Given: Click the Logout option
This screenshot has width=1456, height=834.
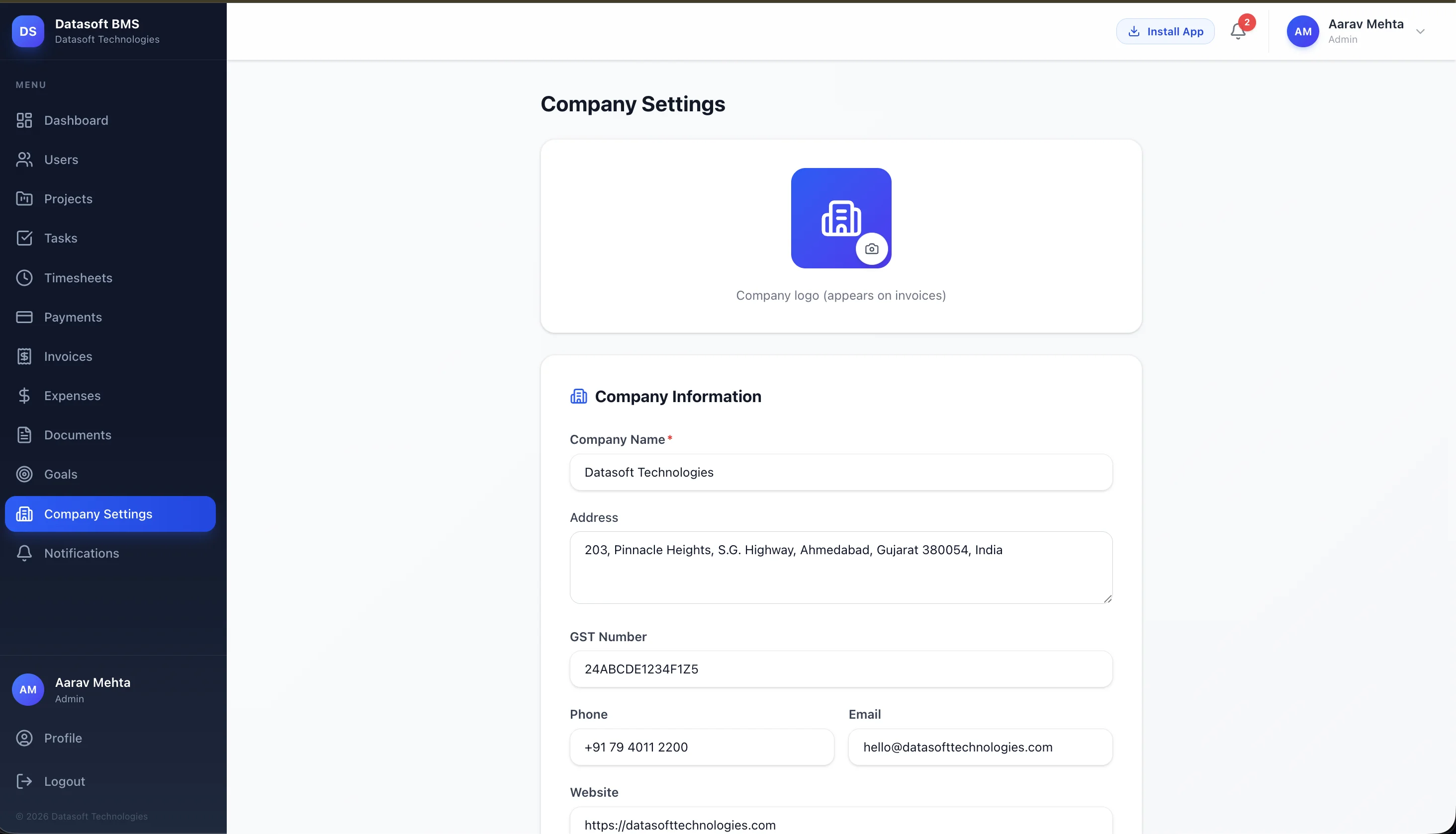Looking at the screenshot, I should click(x=63, y=781).
